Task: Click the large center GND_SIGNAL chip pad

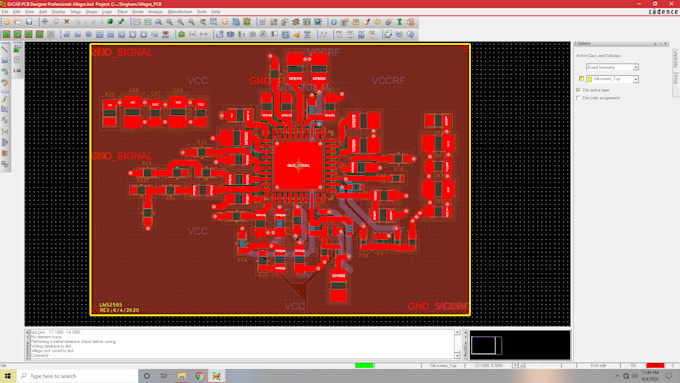Action: (298, 165)
